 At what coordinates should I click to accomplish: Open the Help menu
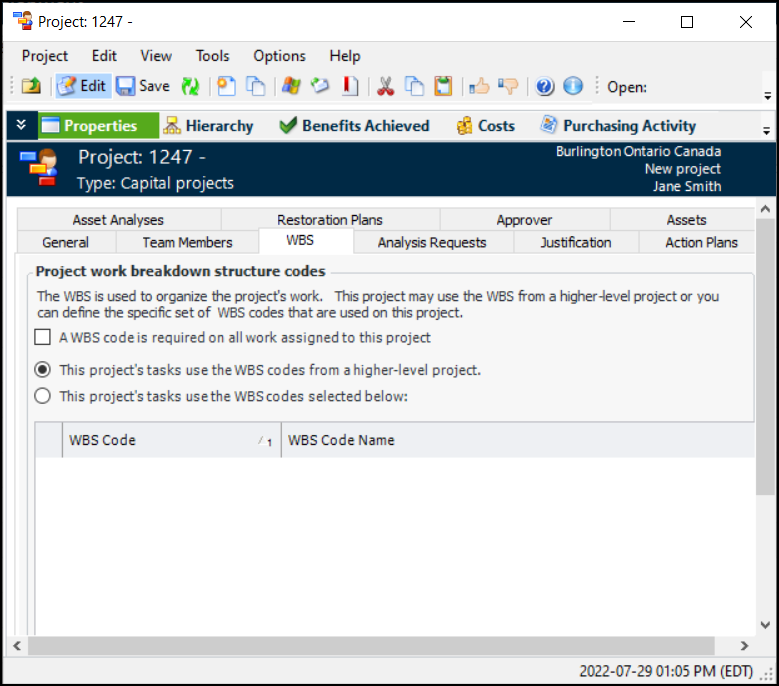tap(345, 56)
